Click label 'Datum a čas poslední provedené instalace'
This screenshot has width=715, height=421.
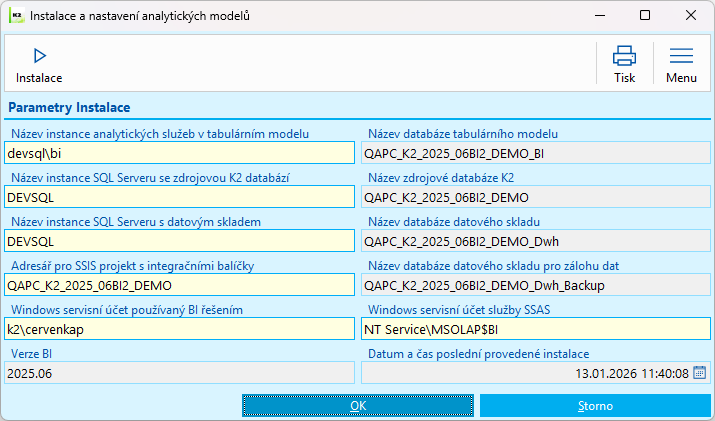[x=479, y=354]
